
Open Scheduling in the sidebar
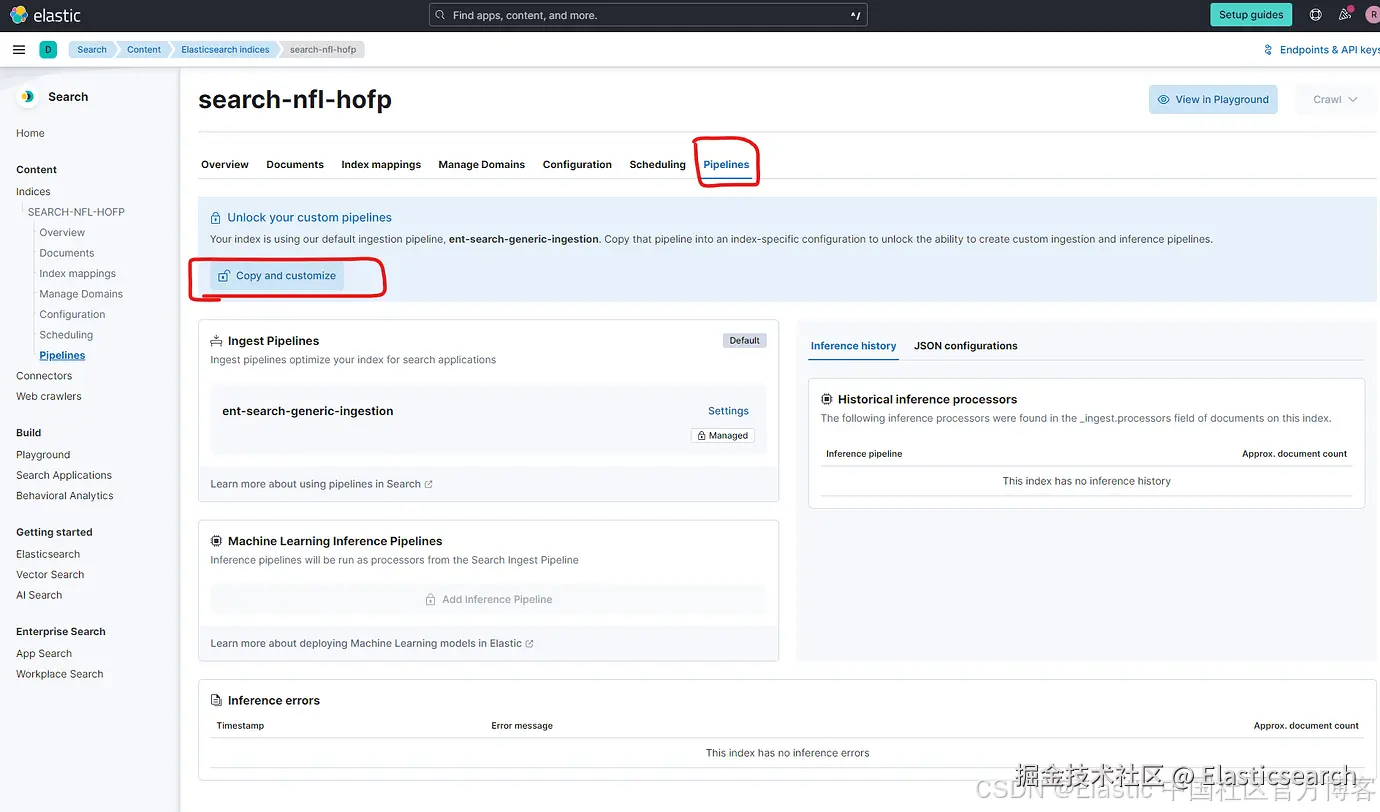click(66, 335)
